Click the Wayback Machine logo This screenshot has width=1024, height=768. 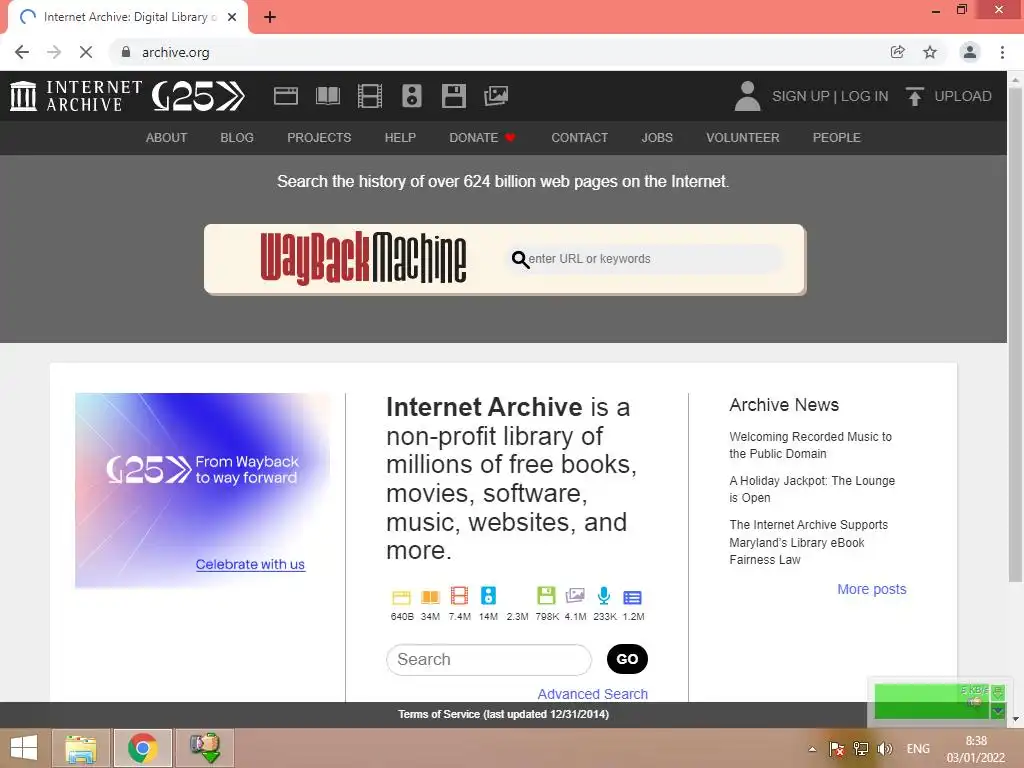click(363, 259)
